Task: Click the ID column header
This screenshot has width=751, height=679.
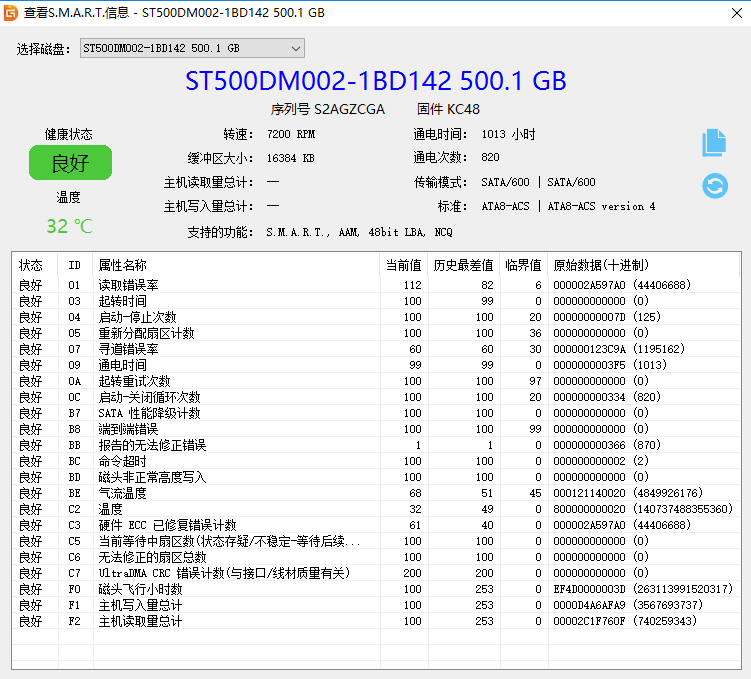Action: tap(74, 265)
